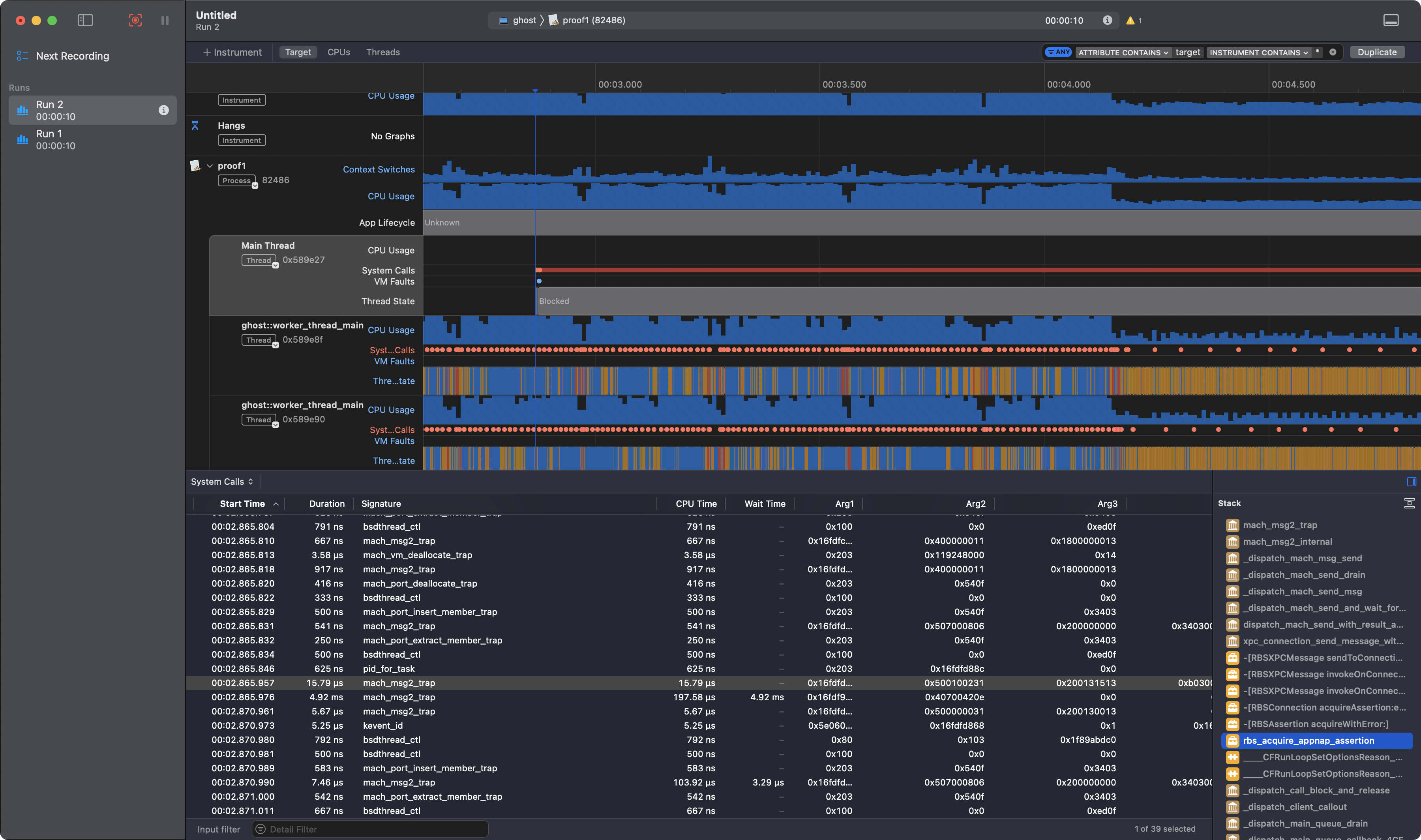Screen dimensions: 1421x840
Task: Click the record target icon
Action: click(x=135, y=21)
